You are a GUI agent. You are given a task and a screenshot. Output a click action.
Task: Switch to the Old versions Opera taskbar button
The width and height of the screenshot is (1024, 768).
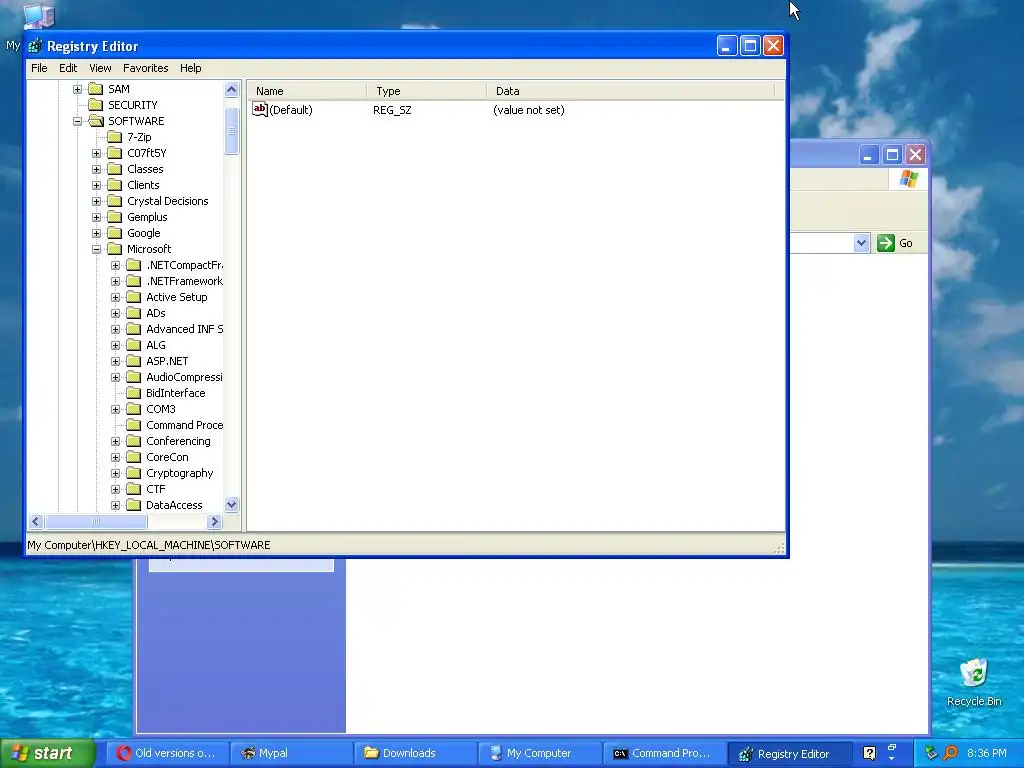(167, 754)
